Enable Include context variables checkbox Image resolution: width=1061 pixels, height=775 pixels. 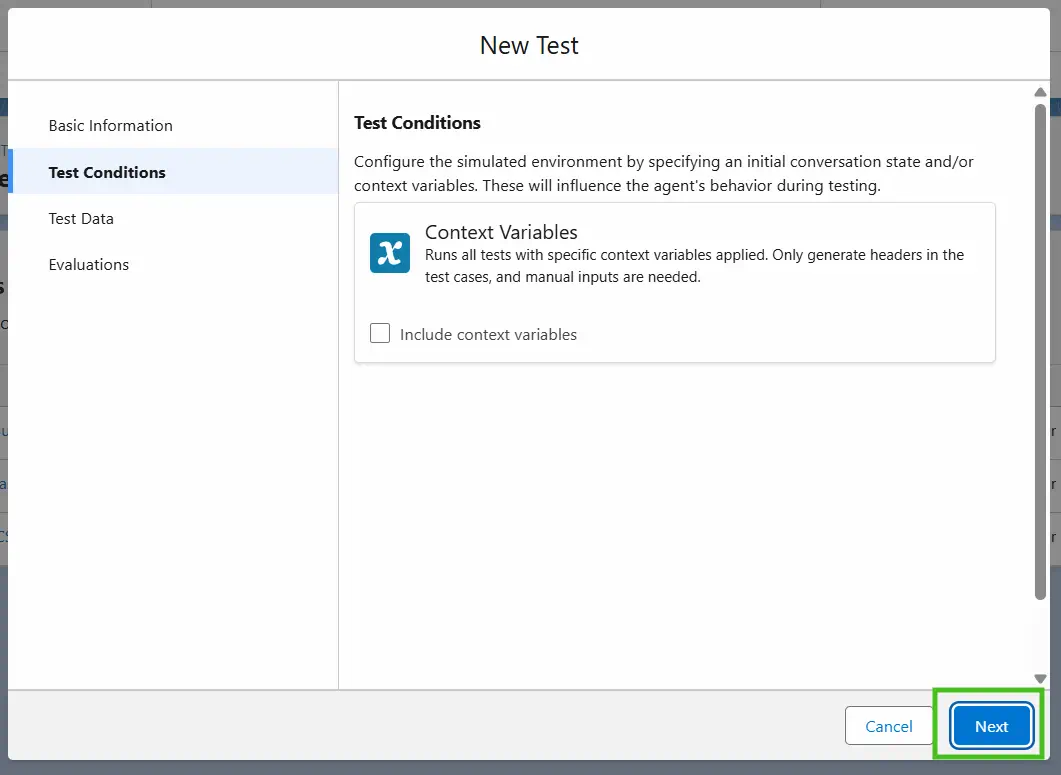tap(380, 334)
